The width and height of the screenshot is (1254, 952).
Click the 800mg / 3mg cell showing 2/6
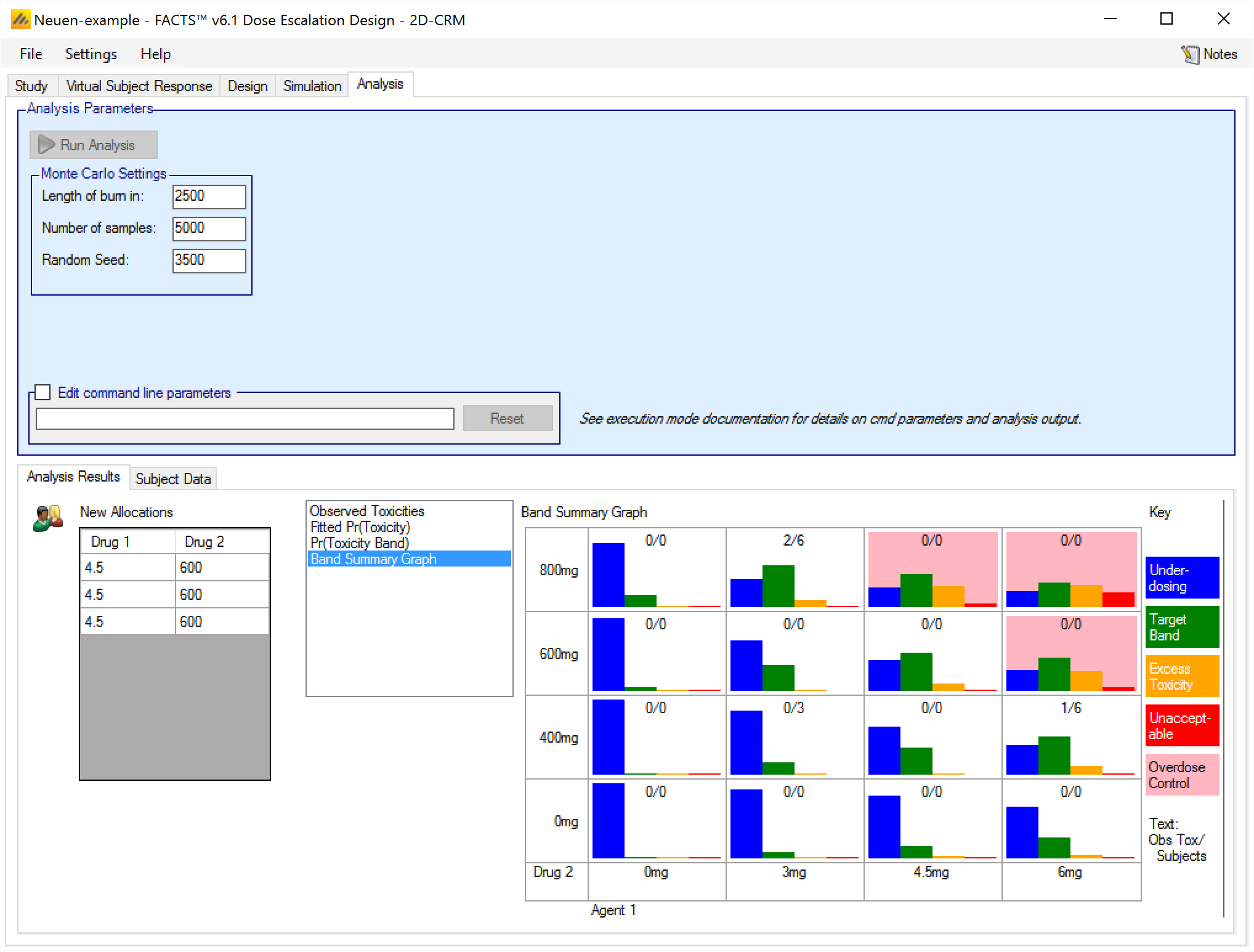(x=794, y=570)
